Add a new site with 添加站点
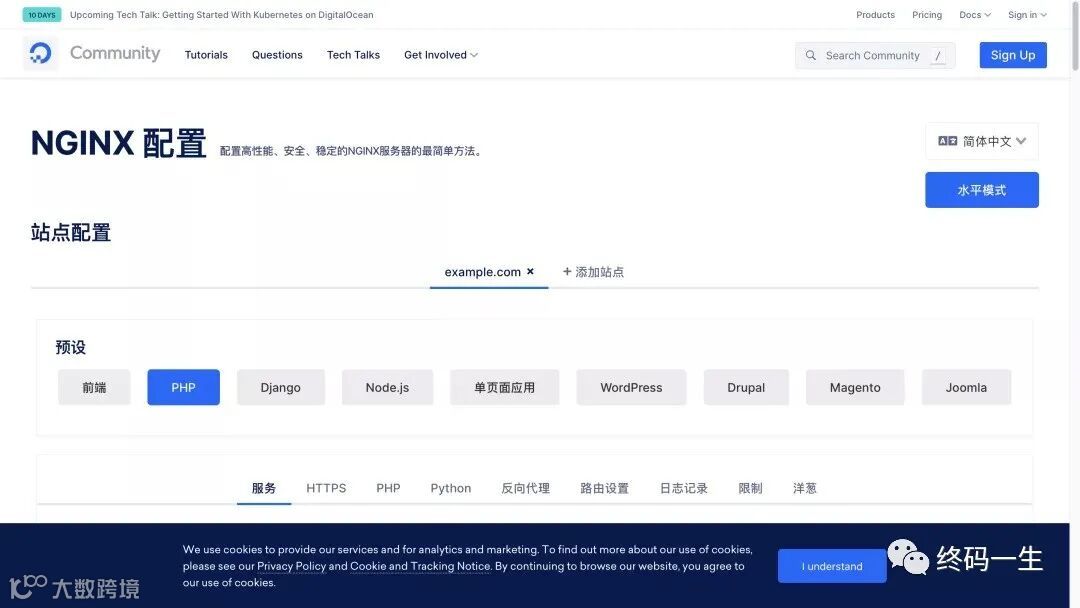This screenshot has height=608, width=1080. [593, 272]
